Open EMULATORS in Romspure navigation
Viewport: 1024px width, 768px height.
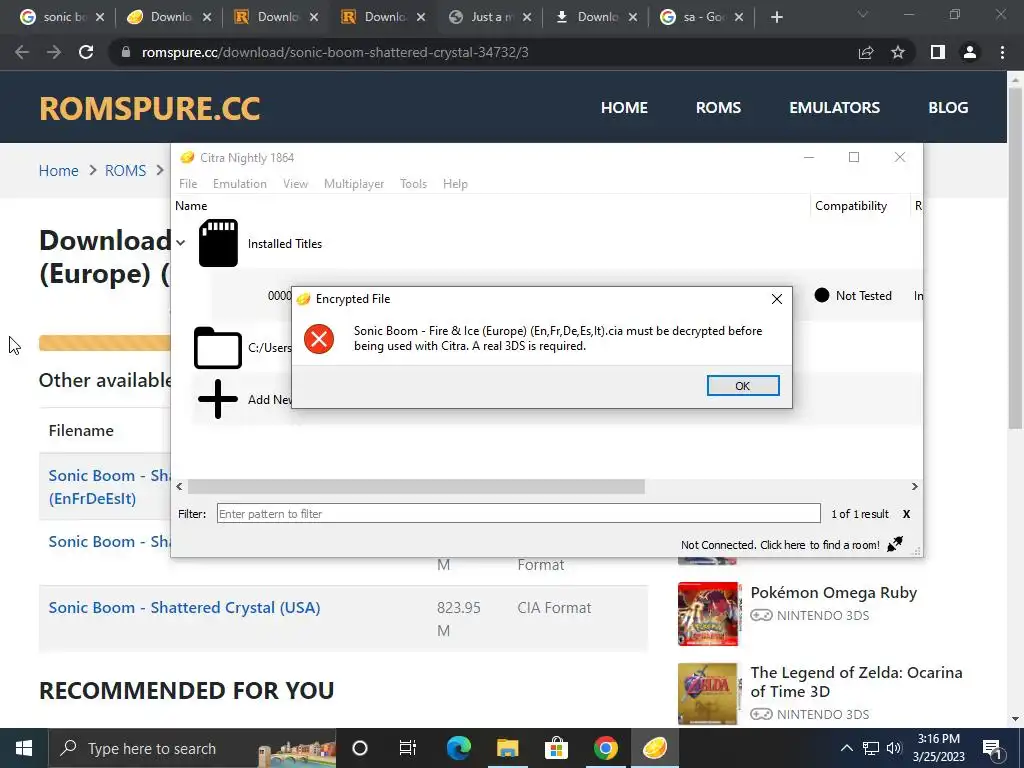[835, 108]
